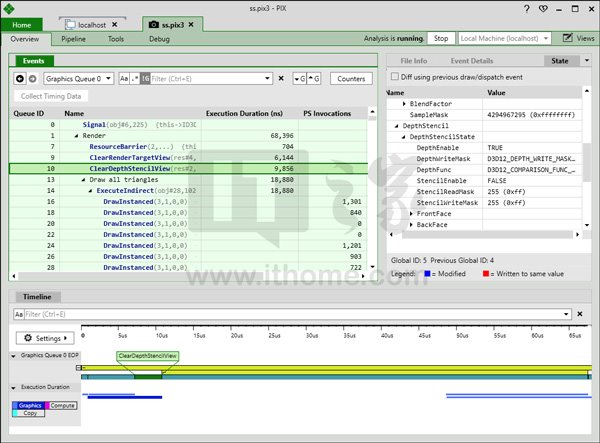The width and height of the screenshot is (600, 443).
Task: Switch to the Pipeline tab
Action: [73, 39]
